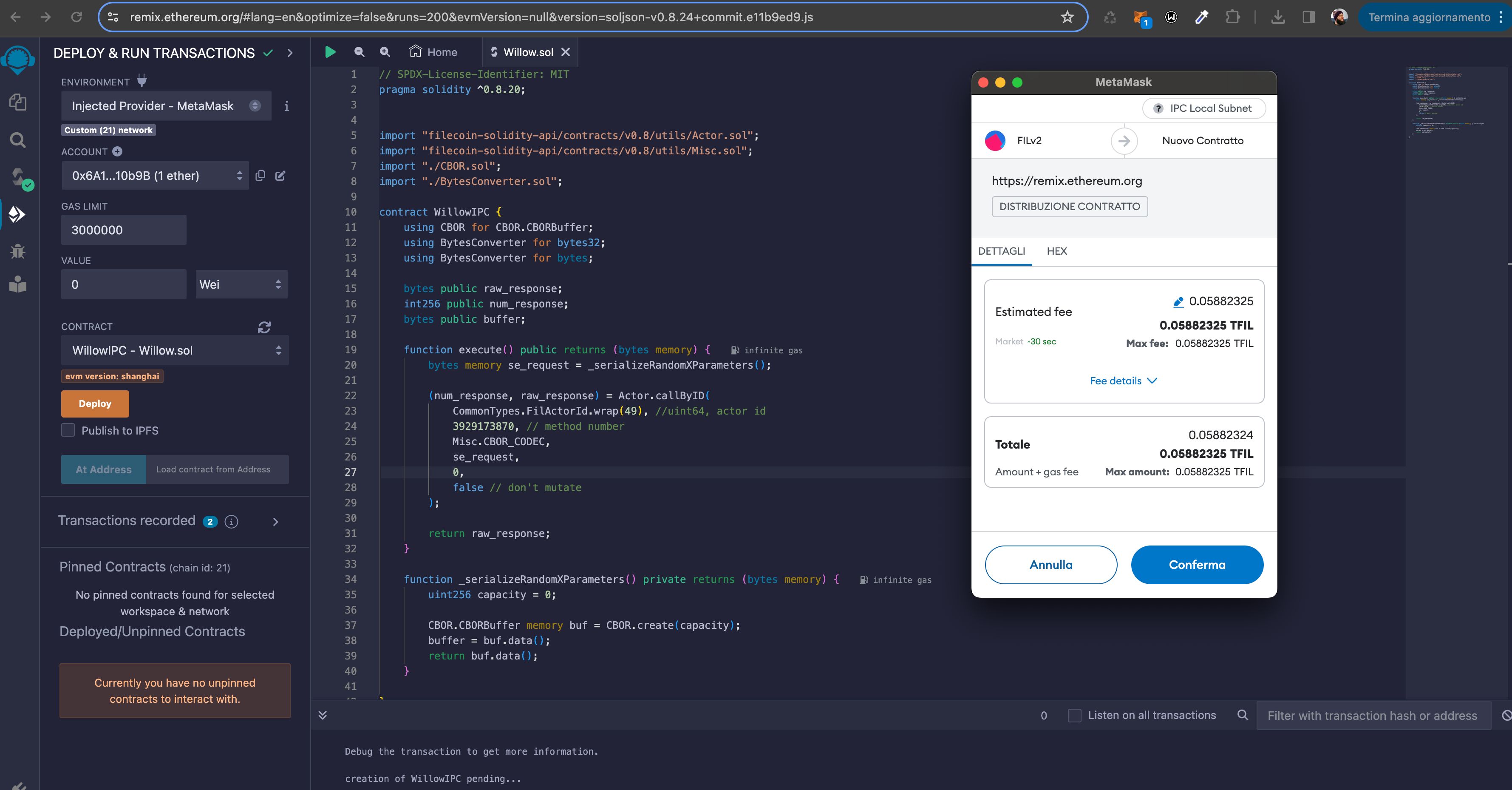
Task: Open browser downloads icon
Action: 1278,17
